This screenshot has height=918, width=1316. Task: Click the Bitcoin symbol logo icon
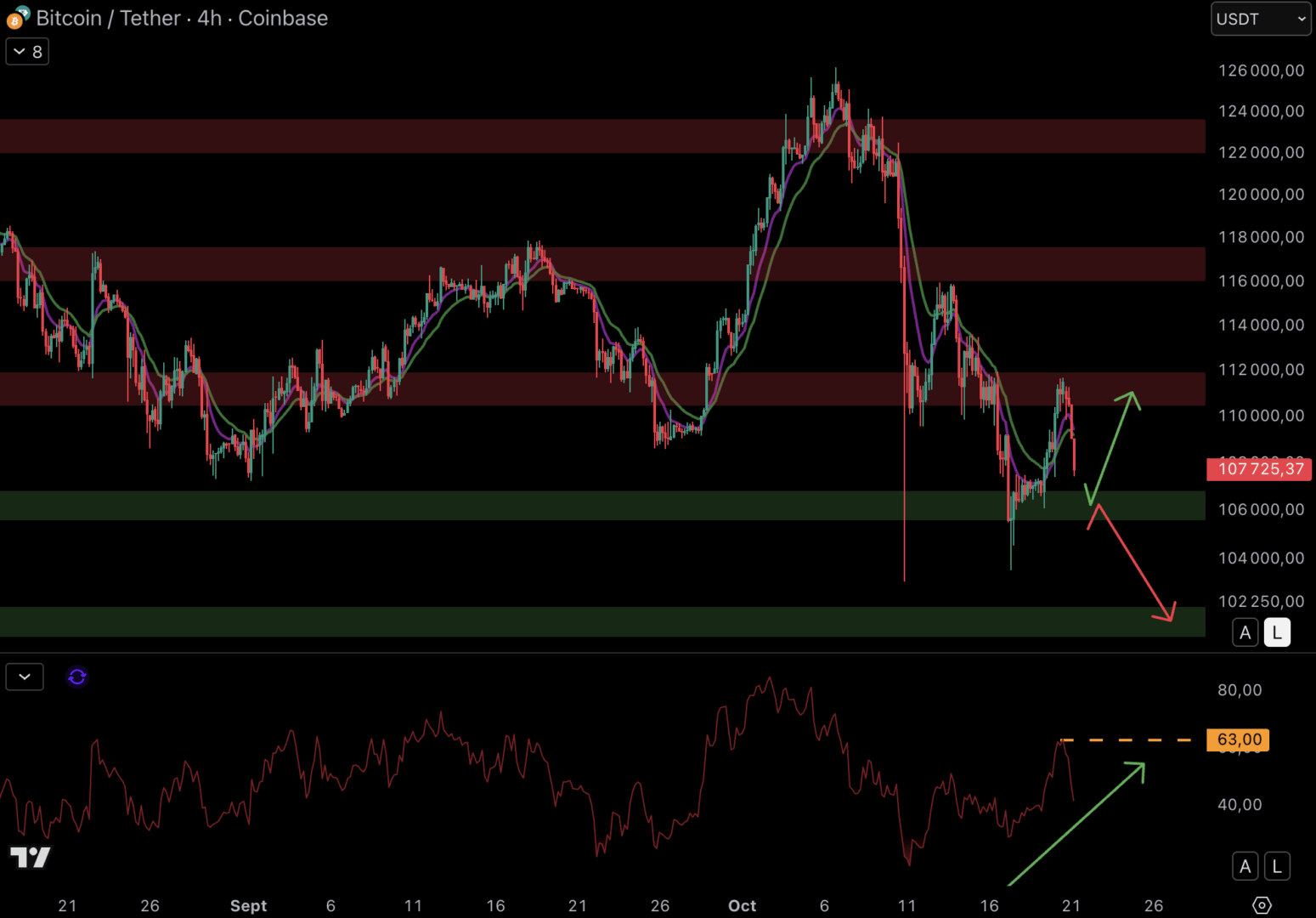17,18
